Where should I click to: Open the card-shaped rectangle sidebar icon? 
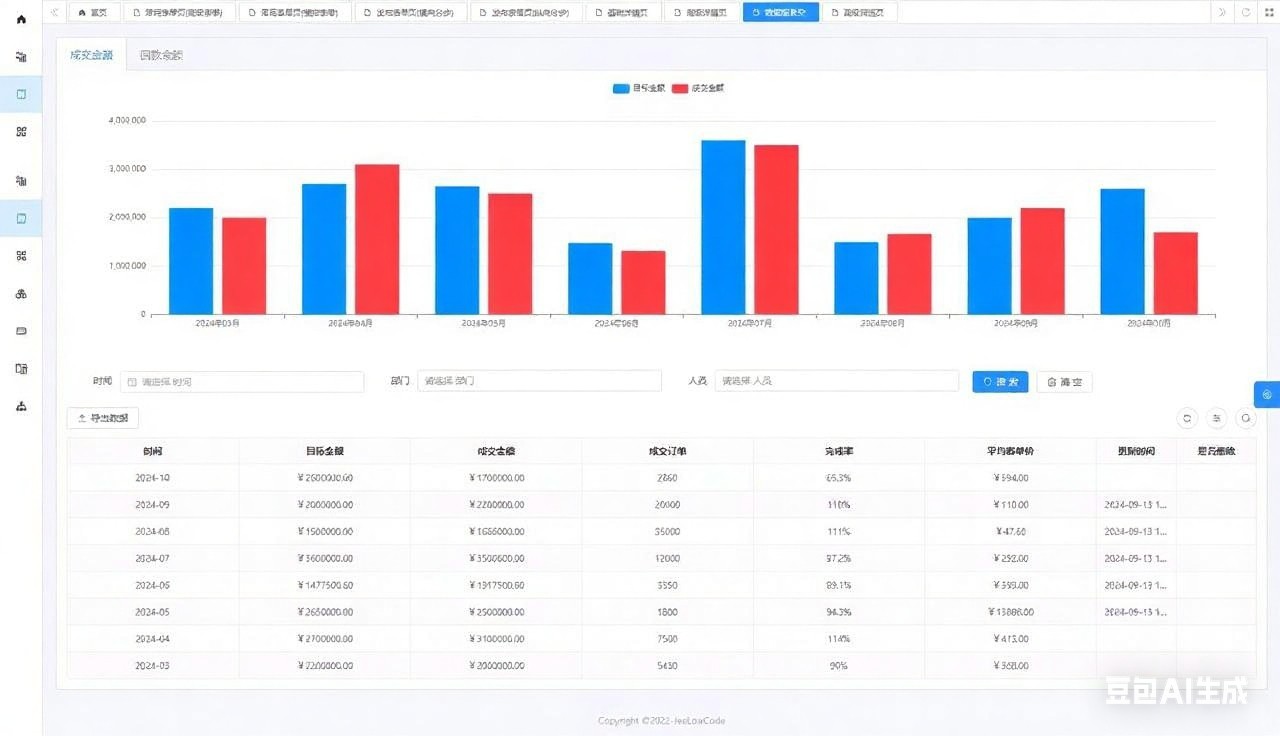pyautogui.click(x=21, y=331)
